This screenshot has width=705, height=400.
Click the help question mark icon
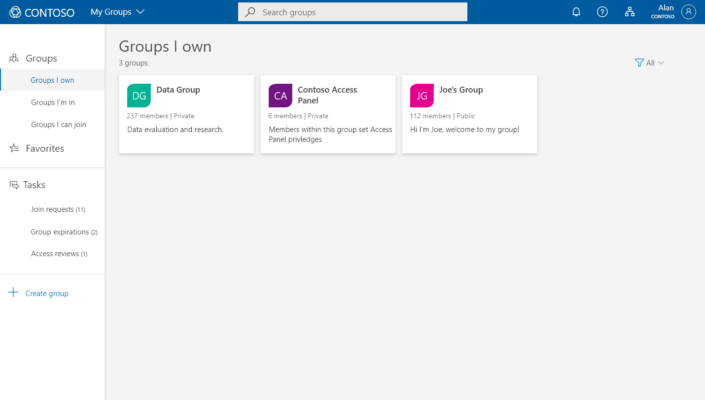pyautogui.click(x=602, y=12)
